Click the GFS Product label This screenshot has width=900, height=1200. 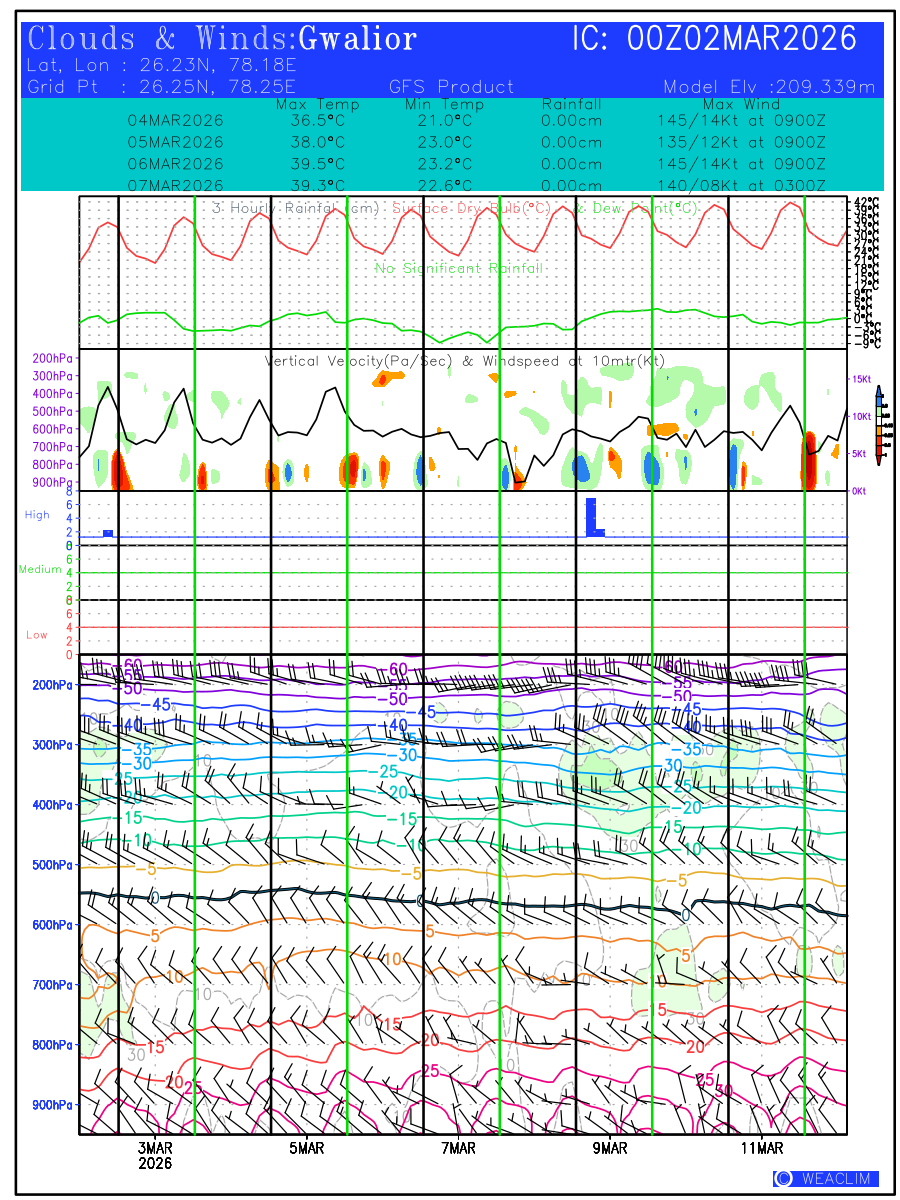[x=451, y=87]
